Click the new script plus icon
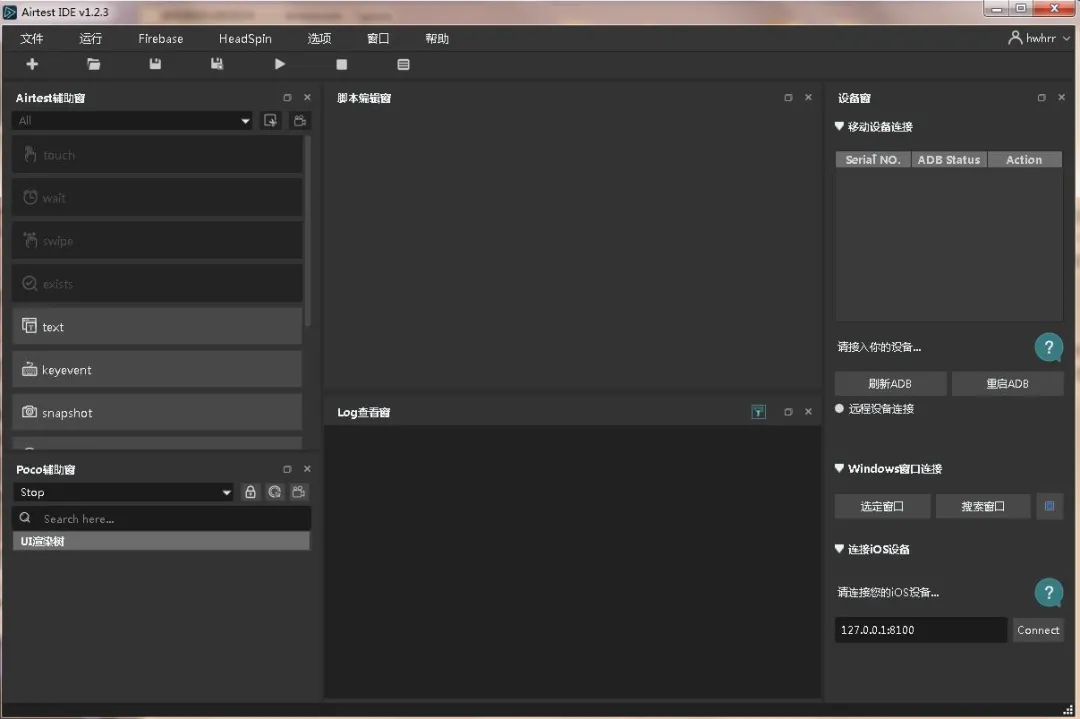 click(32, 64)
